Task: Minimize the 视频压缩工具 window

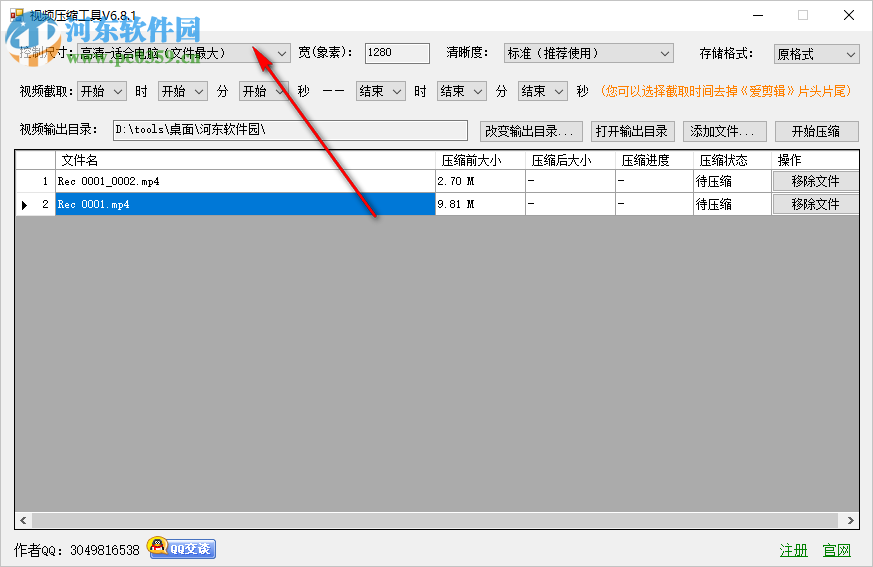Action: click(758, 15)
